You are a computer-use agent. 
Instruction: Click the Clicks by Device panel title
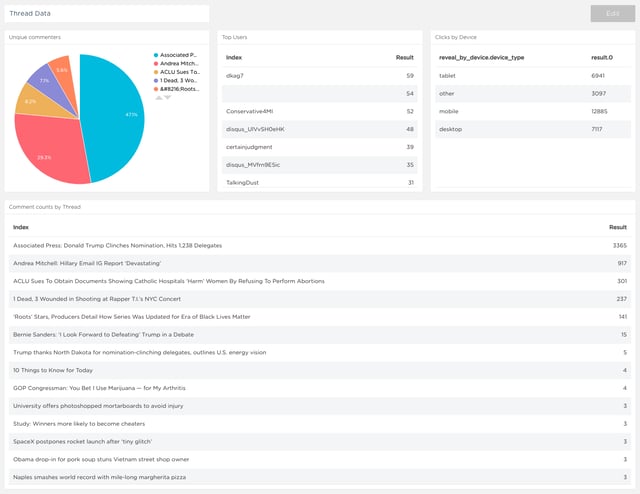point(456,37)
